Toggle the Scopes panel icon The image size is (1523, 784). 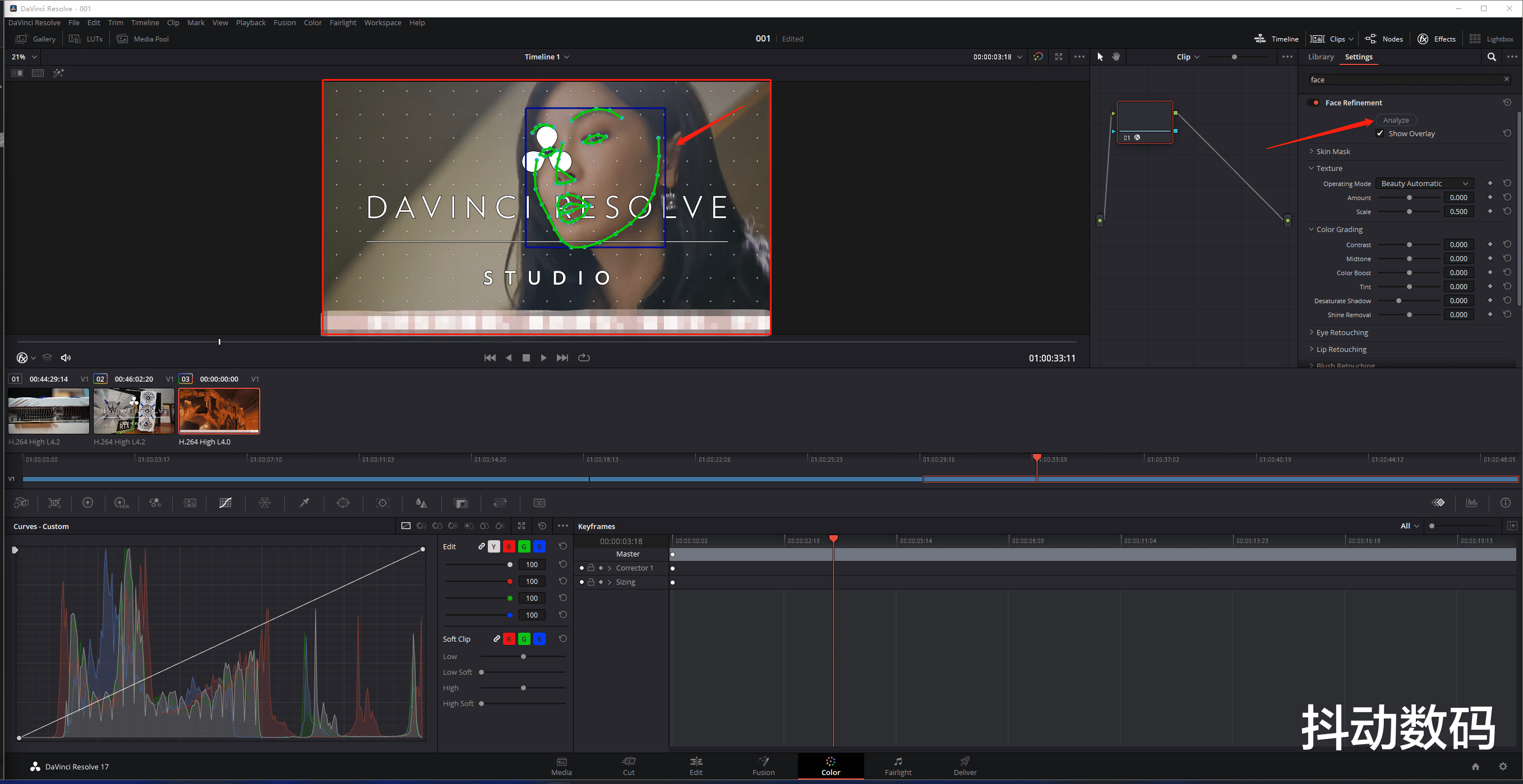1471,503
